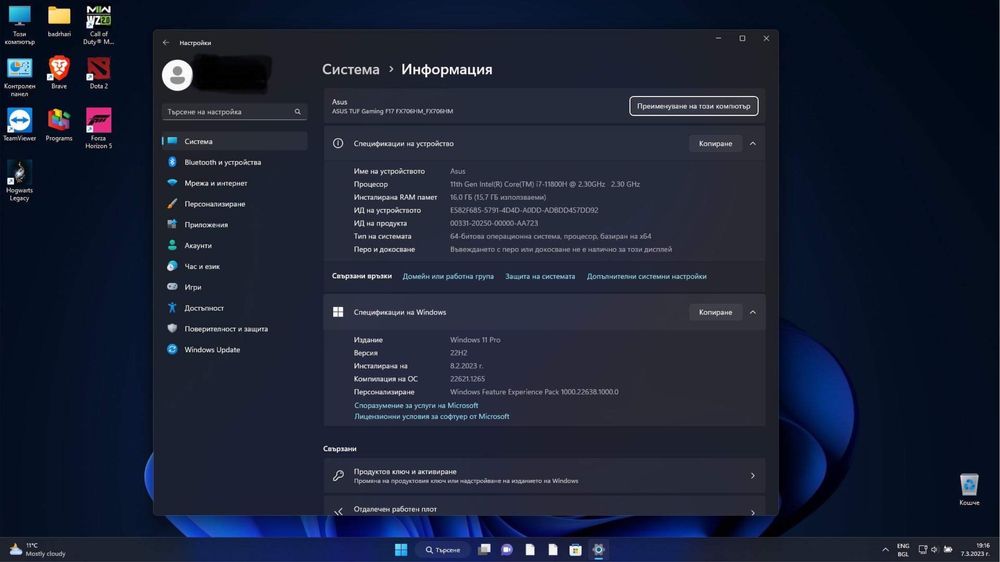This screenshot has height=562, width=1000.
Task: Click the search magnifier icon in settings
Action: 297,112
